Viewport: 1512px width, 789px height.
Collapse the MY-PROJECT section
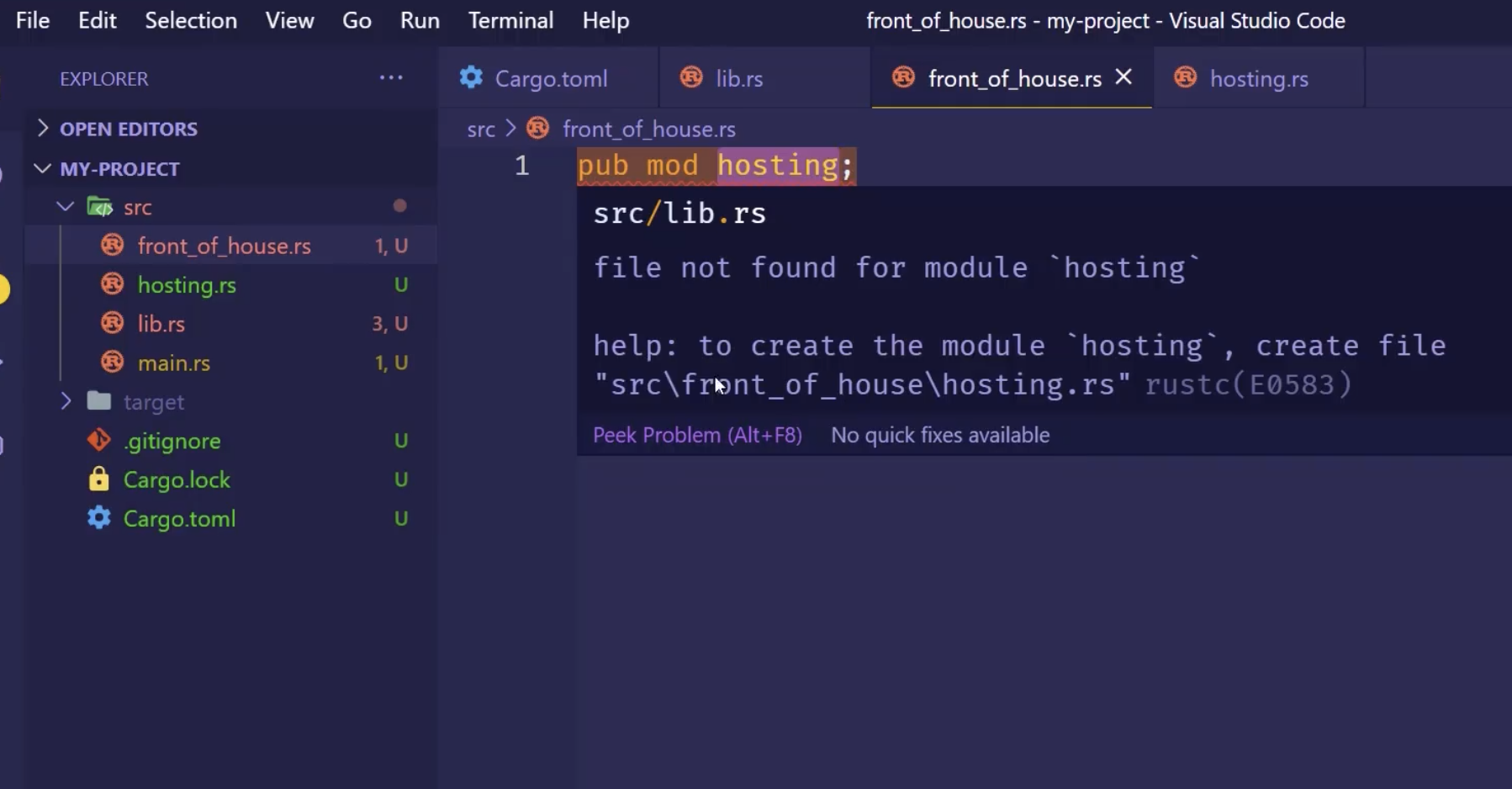point(42,168)
